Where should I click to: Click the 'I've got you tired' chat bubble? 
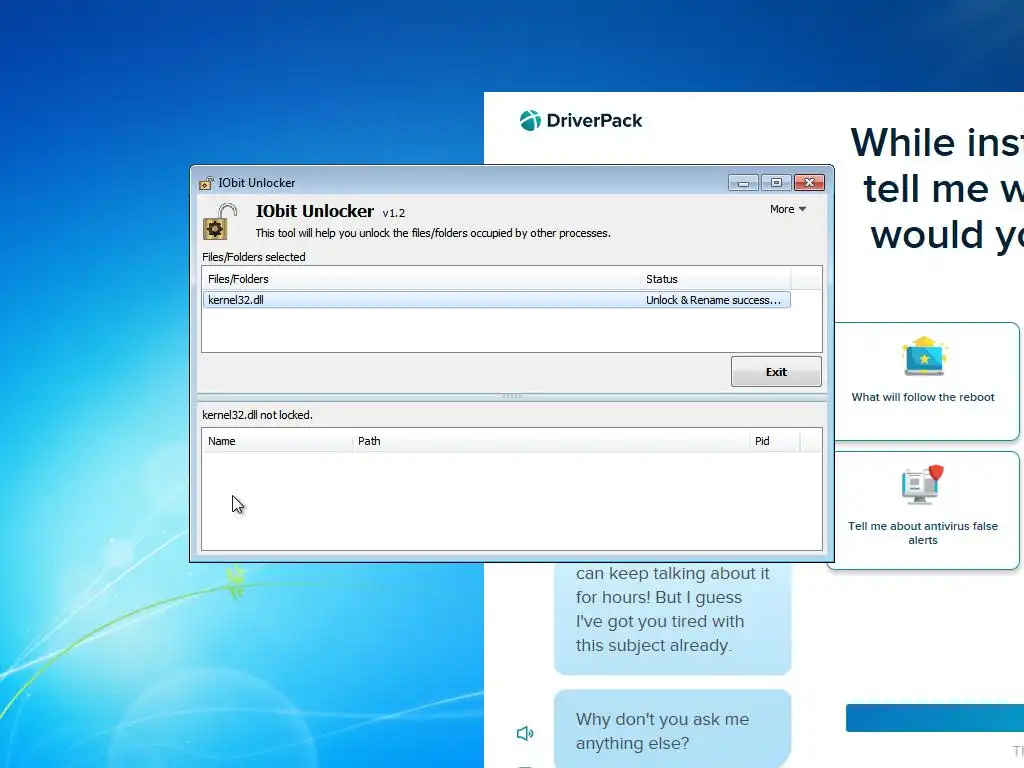[673, 618]
